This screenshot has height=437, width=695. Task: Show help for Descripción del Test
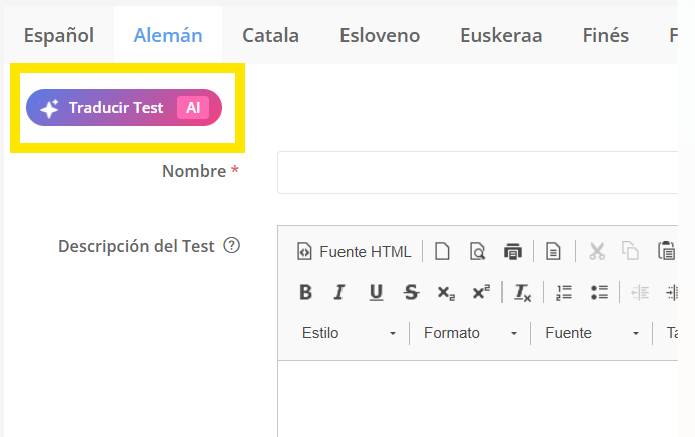[x=232, y=246]
